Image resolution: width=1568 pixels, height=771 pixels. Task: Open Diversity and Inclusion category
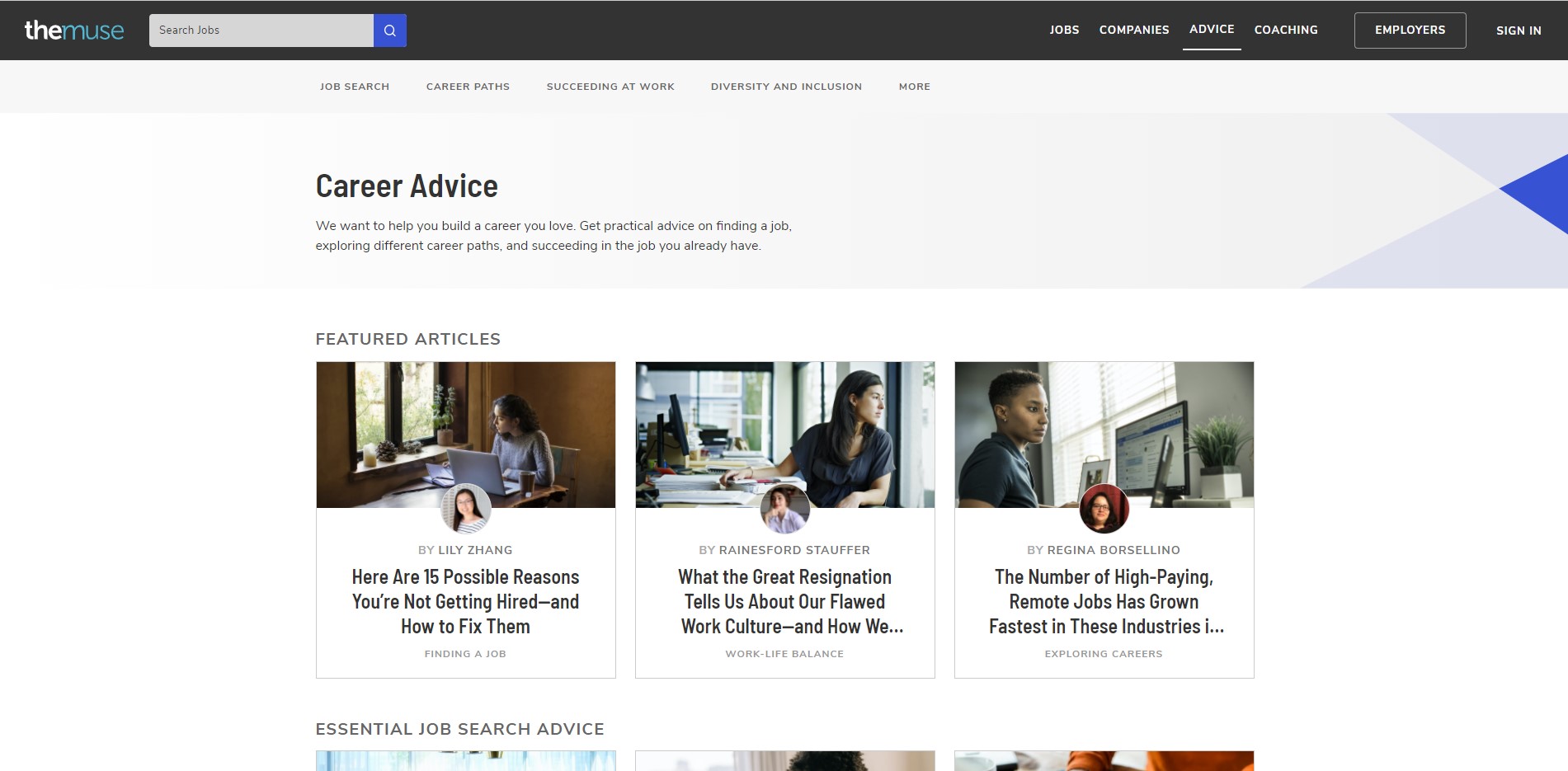(x=786, y=87)
